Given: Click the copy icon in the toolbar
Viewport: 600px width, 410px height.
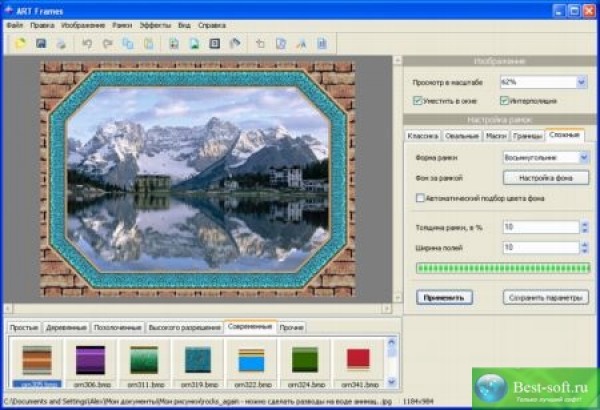Looking at the screenshot, I should (x=128, y=43).
